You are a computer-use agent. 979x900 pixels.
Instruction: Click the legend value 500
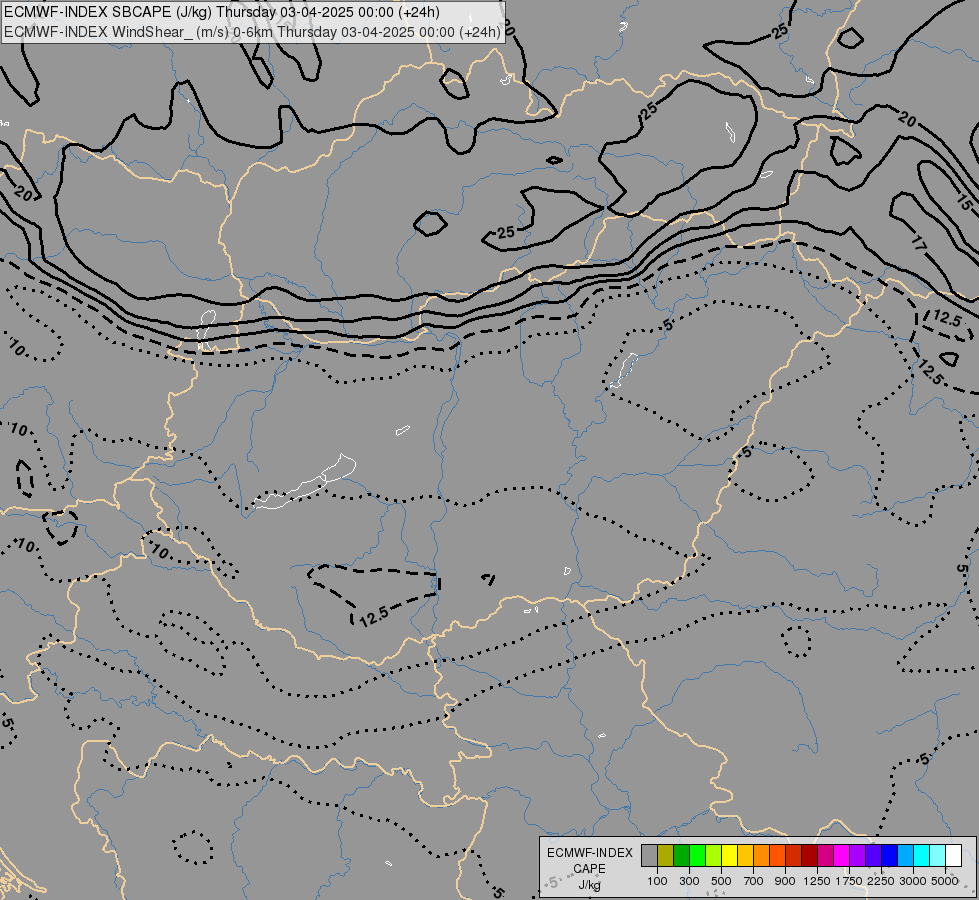coord(721,881)
